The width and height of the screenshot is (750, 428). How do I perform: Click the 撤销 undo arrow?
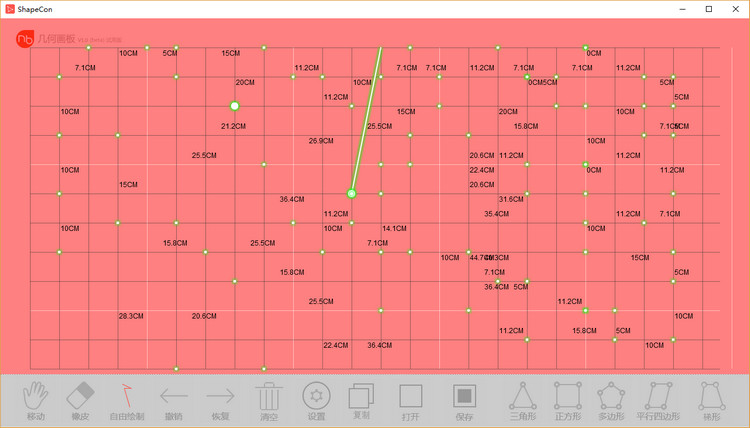(174, 403)
